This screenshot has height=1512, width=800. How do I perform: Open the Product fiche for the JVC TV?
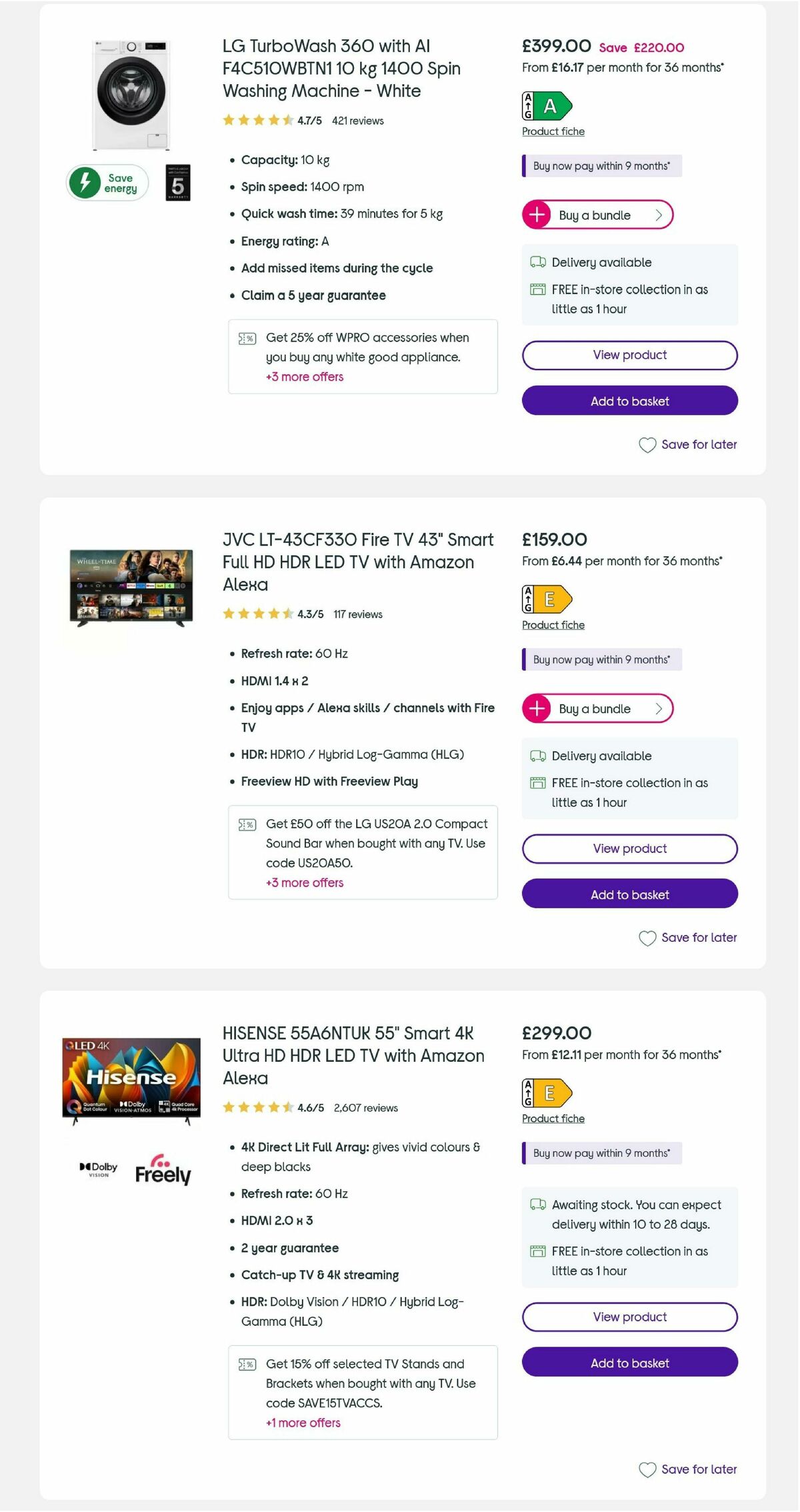point(553,625)
